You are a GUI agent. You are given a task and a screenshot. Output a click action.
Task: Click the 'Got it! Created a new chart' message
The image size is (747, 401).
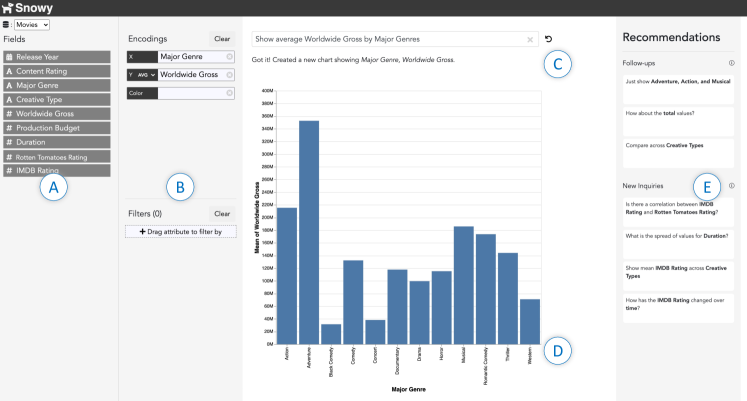[x=353, y=60]
